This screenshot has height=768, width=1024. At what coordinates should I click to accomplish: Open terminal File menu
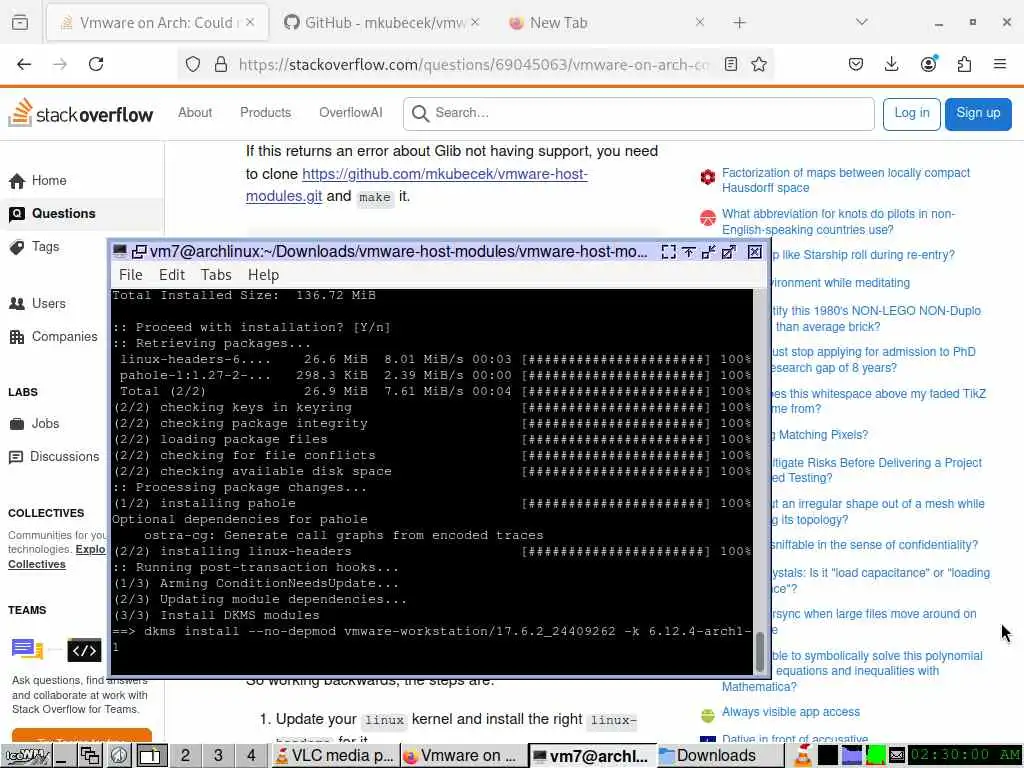[131, 275]
